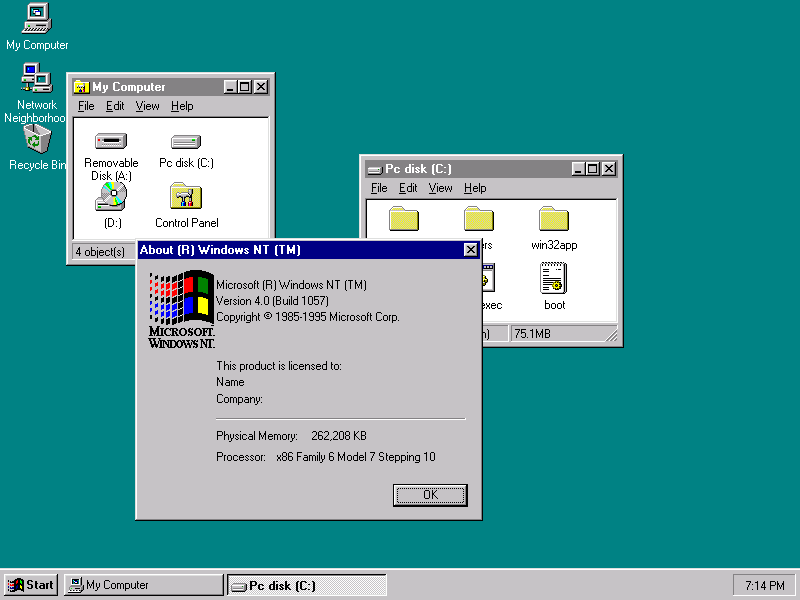800x600 pixels.
Task: Open File menu in My Computer window
Action: 86,106
